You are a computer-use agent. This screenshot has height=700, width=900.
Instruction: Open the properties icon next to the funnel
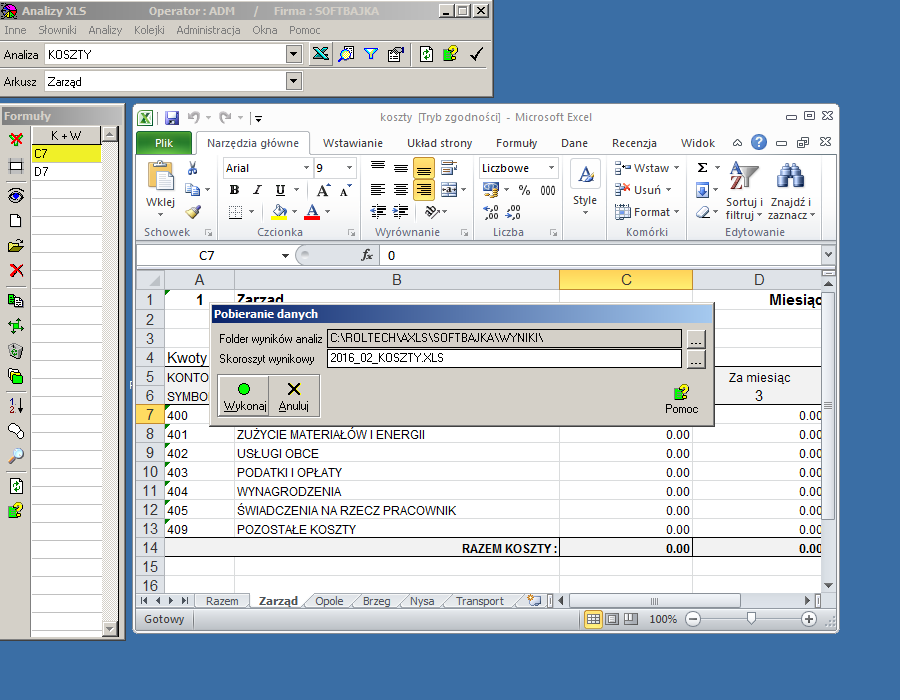[x=396, y=55]
